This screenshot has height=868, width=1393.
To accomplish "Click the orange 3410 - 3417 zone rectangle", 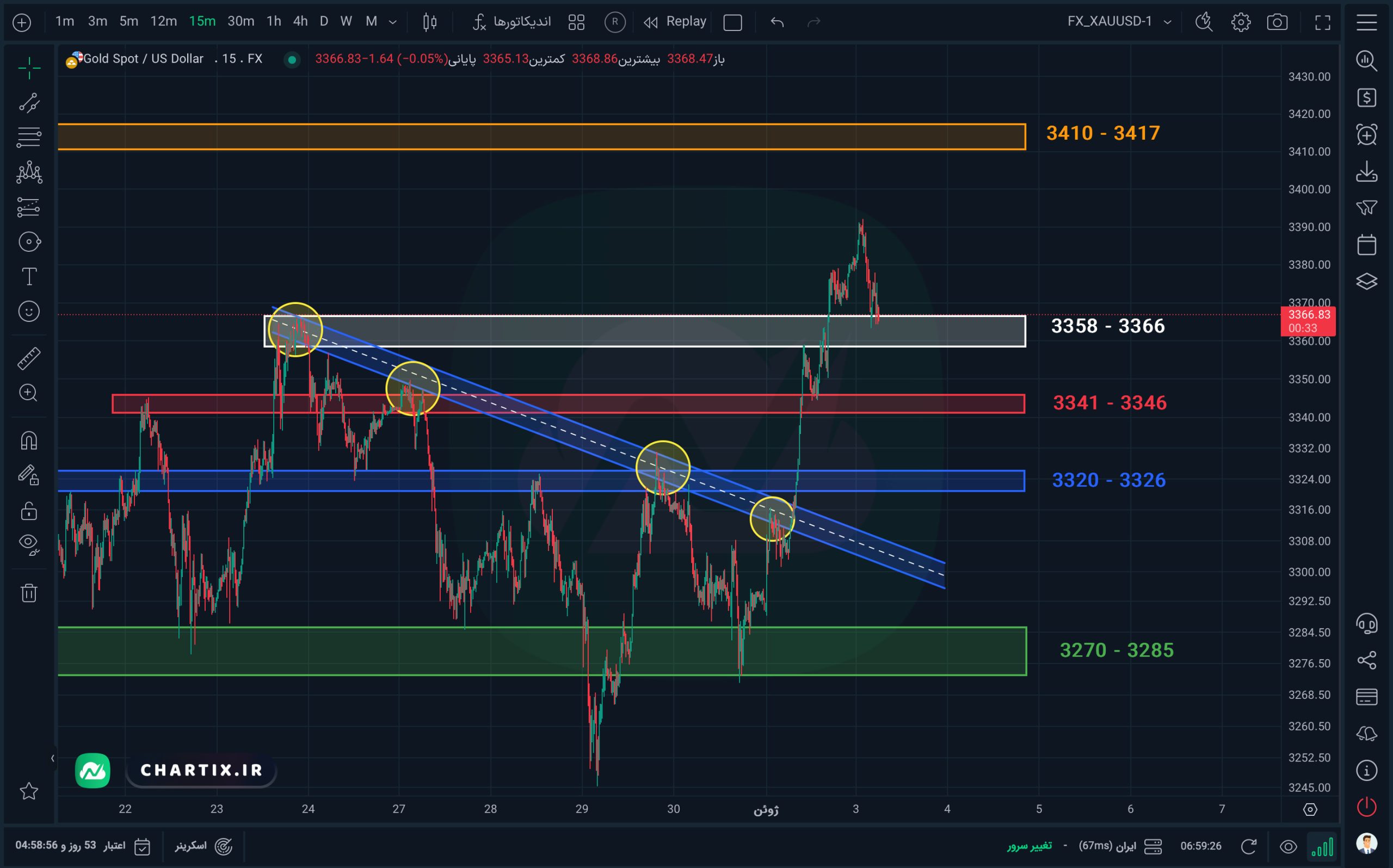I will (541, 137).
